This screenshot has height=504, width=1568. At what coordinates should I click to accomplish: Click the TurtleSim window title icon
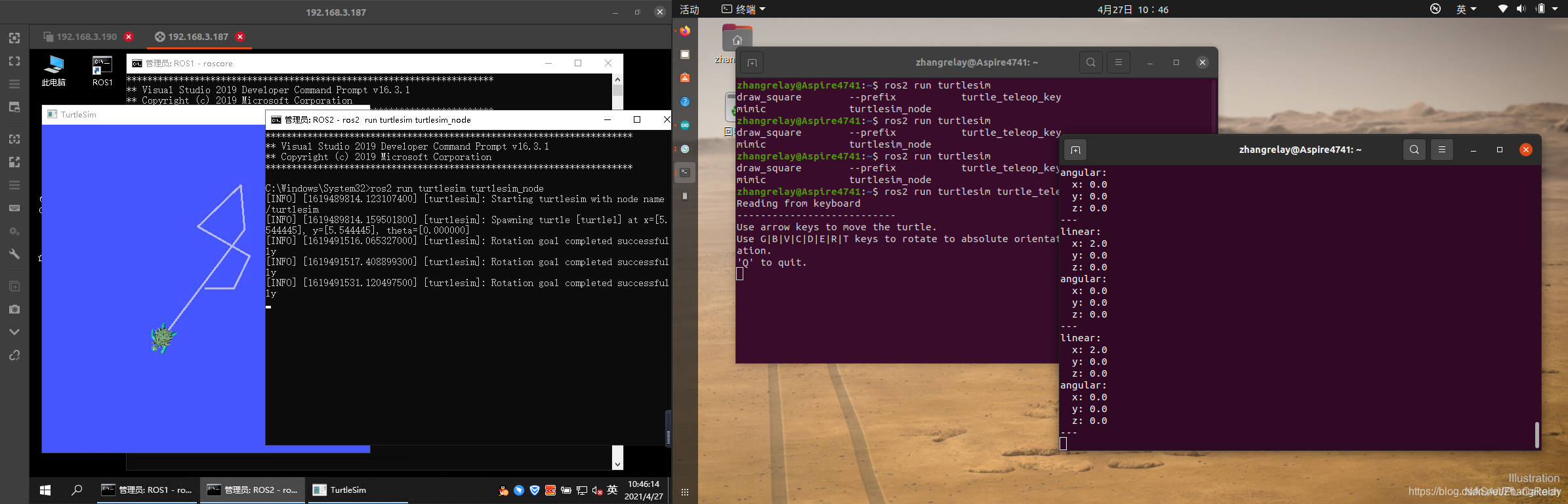[x=52, y=114]
